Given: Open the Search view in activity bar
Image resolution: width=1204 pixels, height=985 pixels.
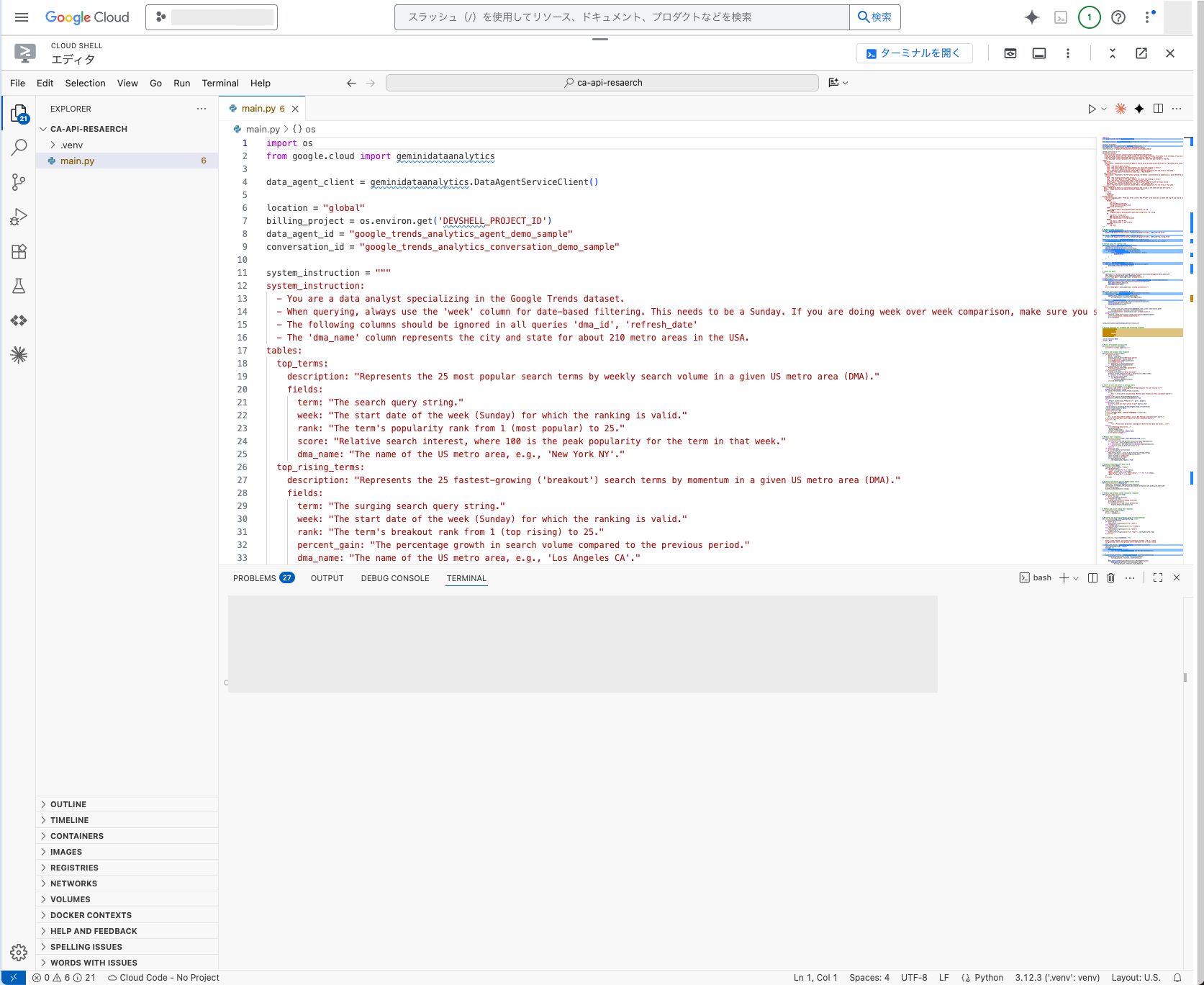Looking at the screenshot, I should (x=19, y=148).
